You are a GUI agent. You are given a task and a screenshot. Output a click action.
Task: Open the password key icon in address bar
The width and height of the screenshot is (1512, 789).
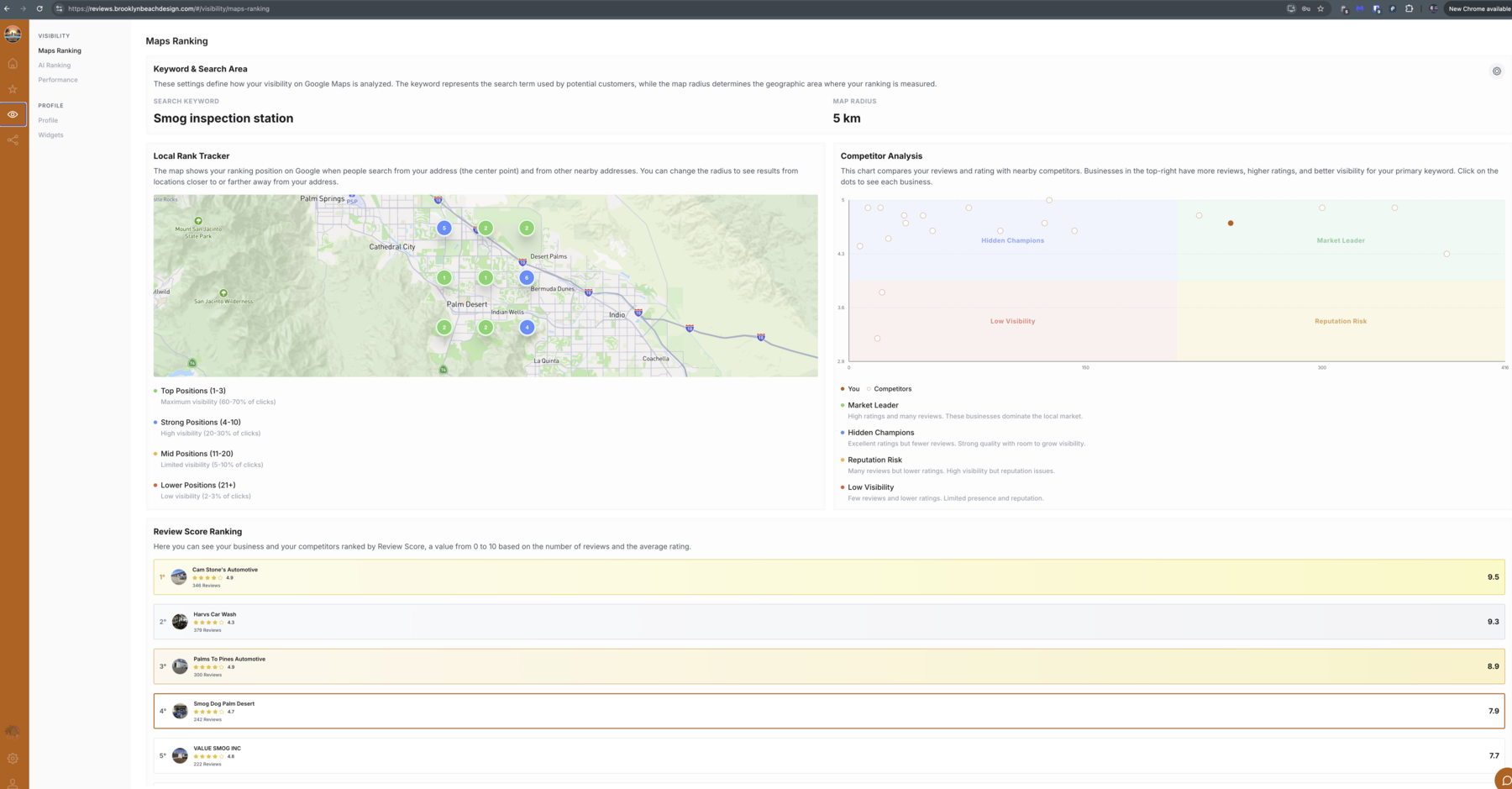pos(1306,8)
